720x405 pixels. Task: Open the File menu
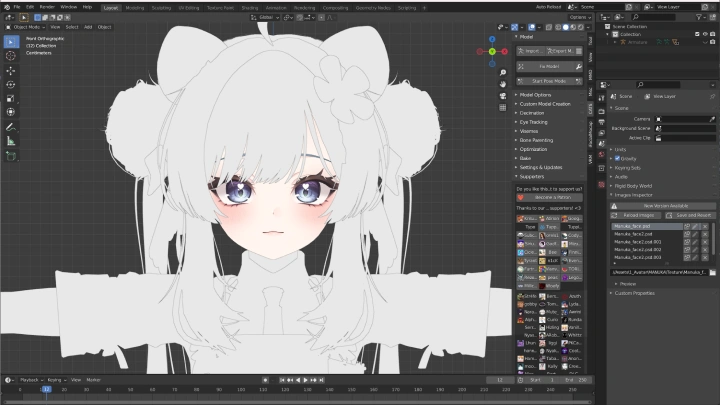(x=17, y=7)
